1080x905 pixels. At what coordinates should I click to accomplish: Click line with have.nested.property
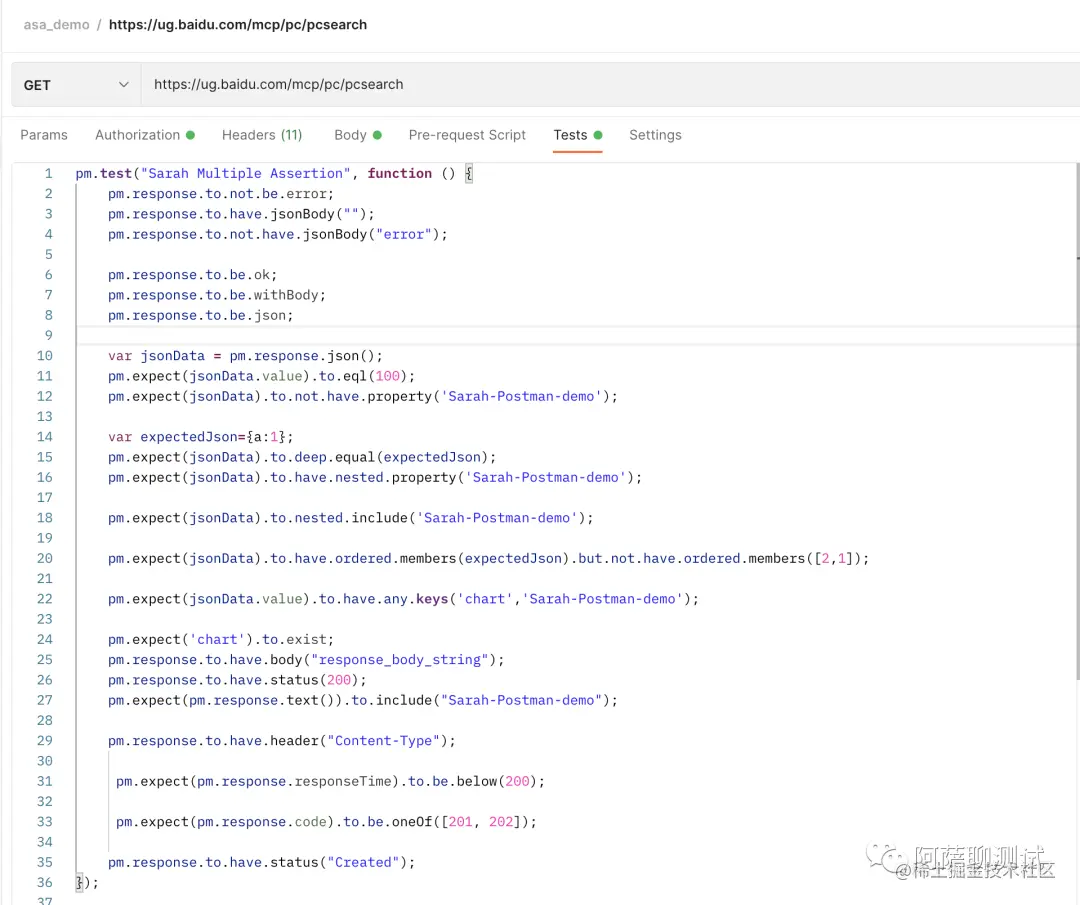tap(375, 477)
